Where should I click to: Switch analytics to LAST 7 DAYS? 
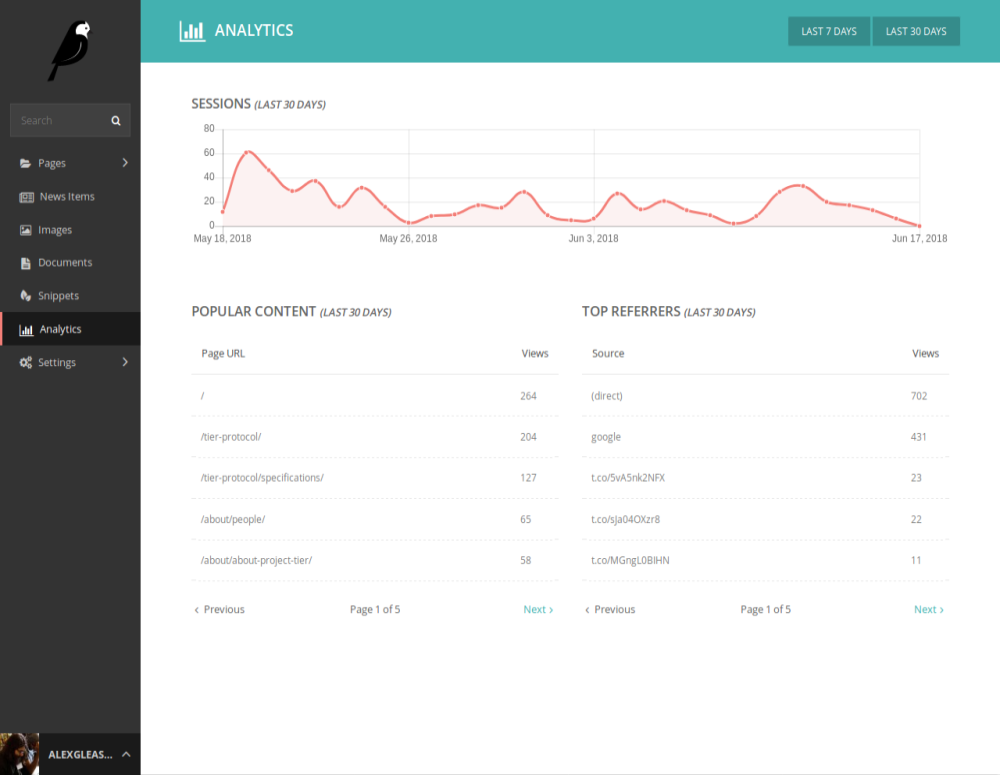[x=829, y=31]
